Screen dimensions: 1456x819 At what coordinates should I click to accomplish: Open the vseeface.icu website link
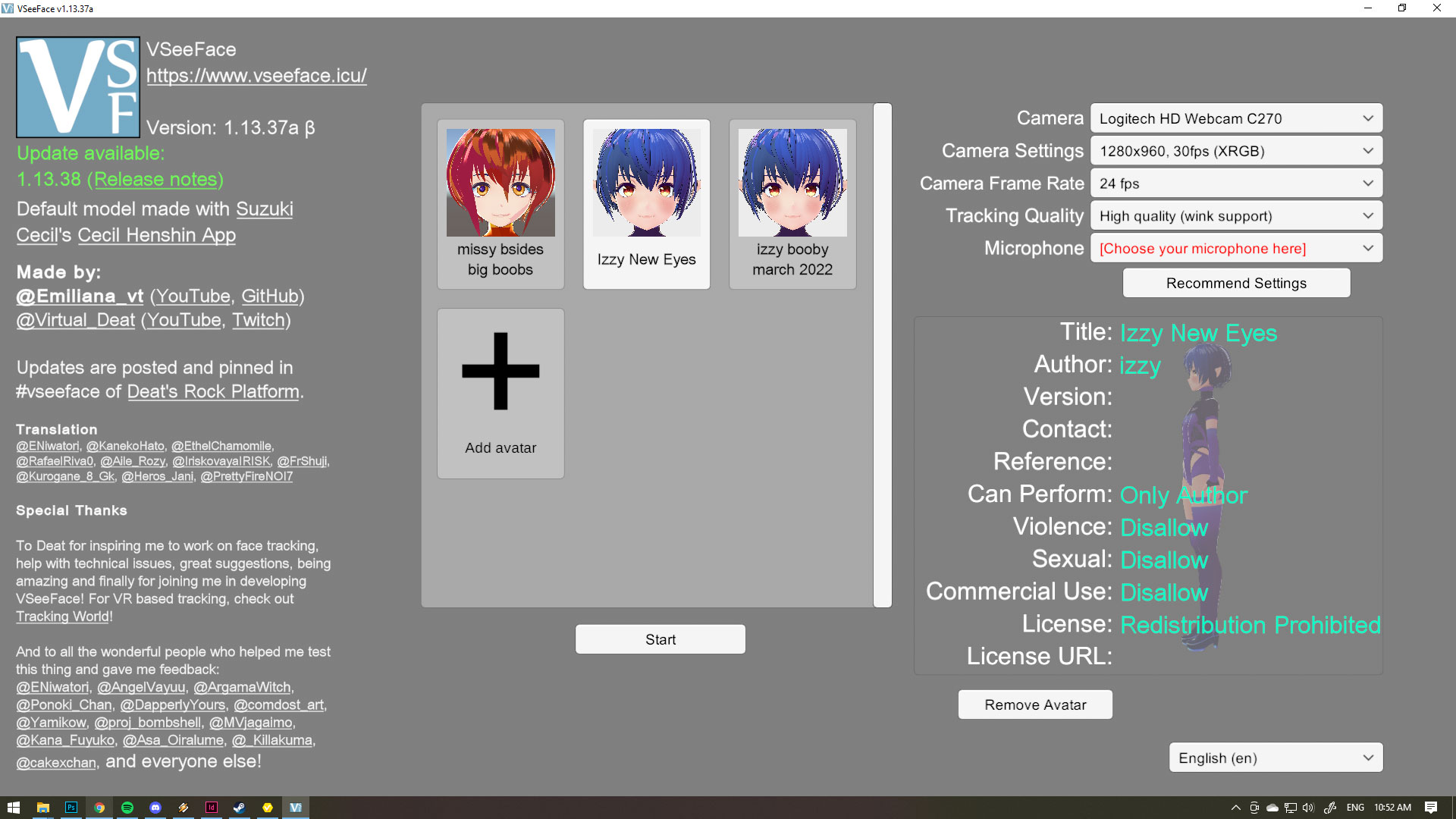(x=256, y=76)
